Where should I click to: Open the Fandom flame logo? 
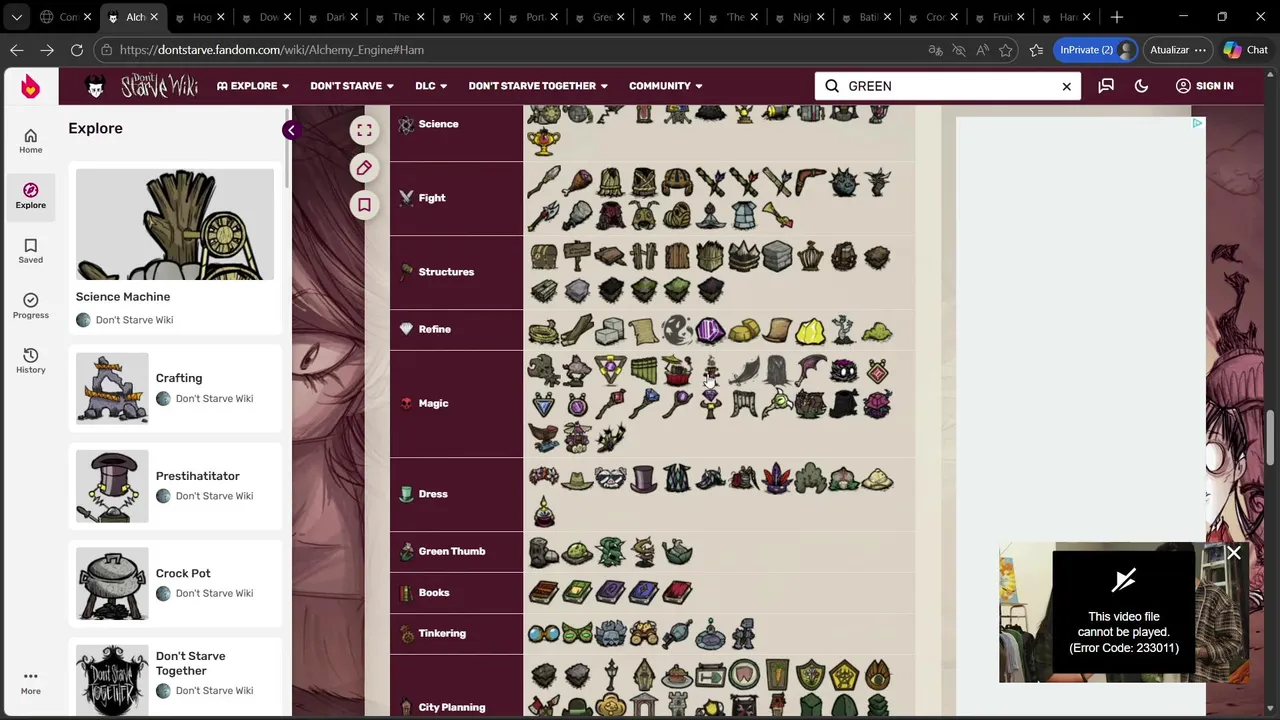click(x=30, y=87)
